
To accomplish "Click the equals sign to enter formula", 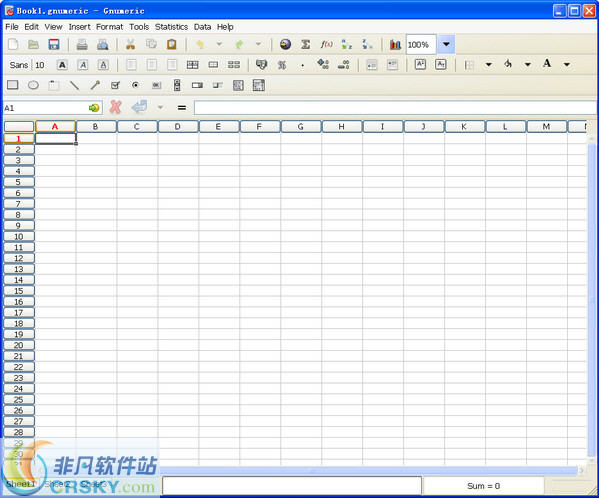I will point(182,108).
